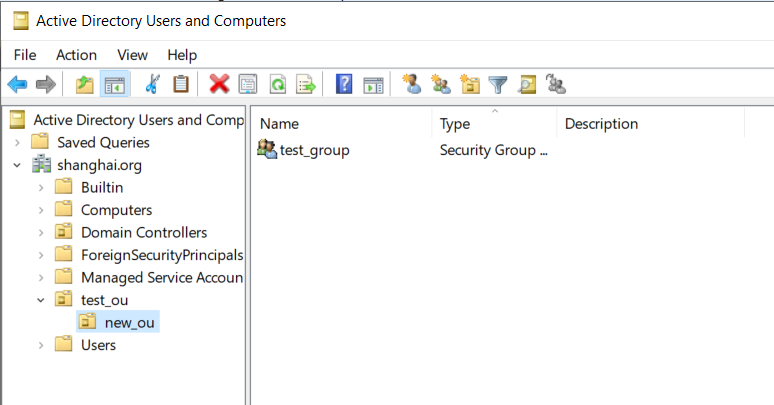Expand the Users container

point(41,345)
